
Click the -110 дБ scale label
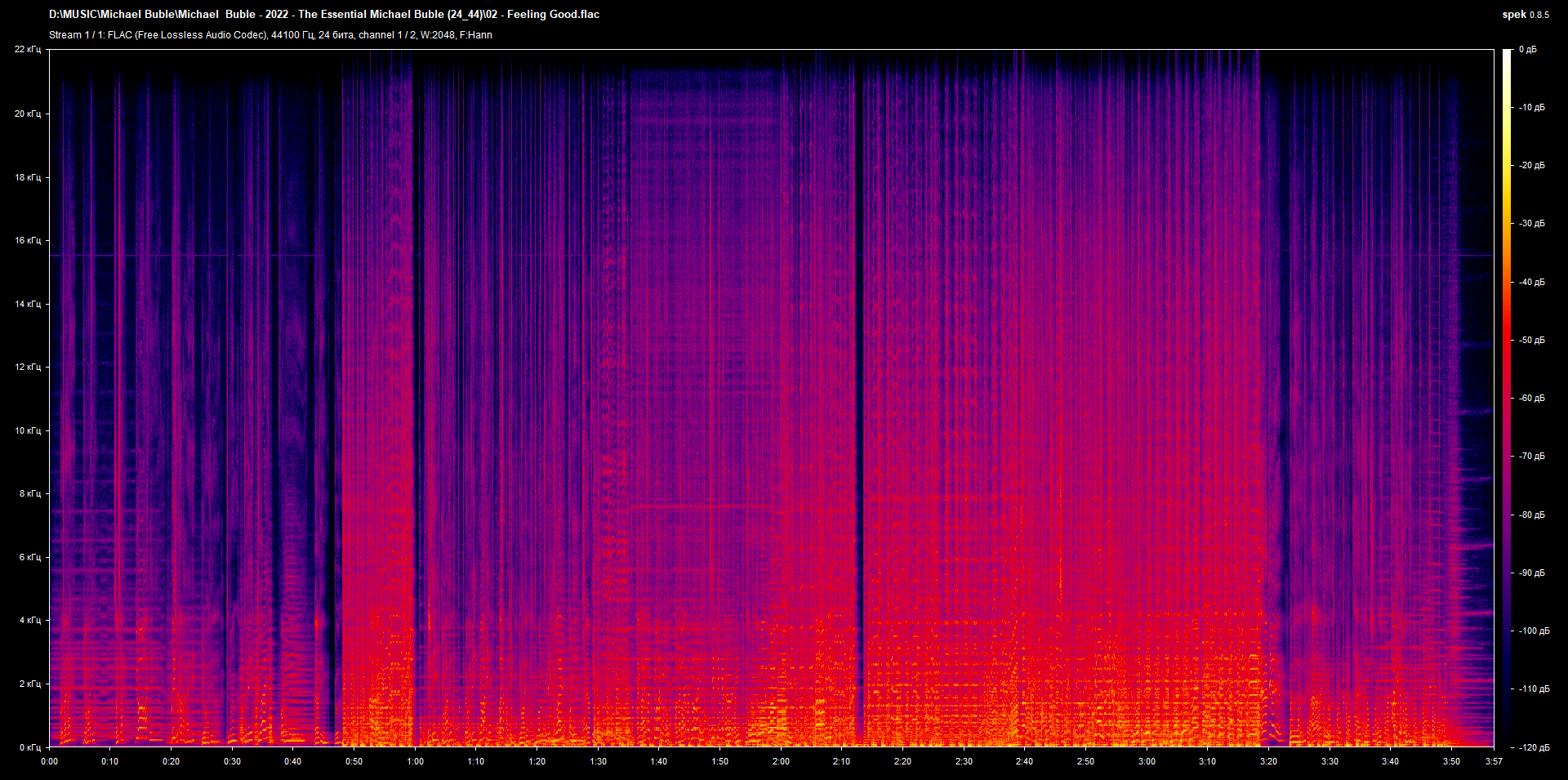[x=1534, y=689]
